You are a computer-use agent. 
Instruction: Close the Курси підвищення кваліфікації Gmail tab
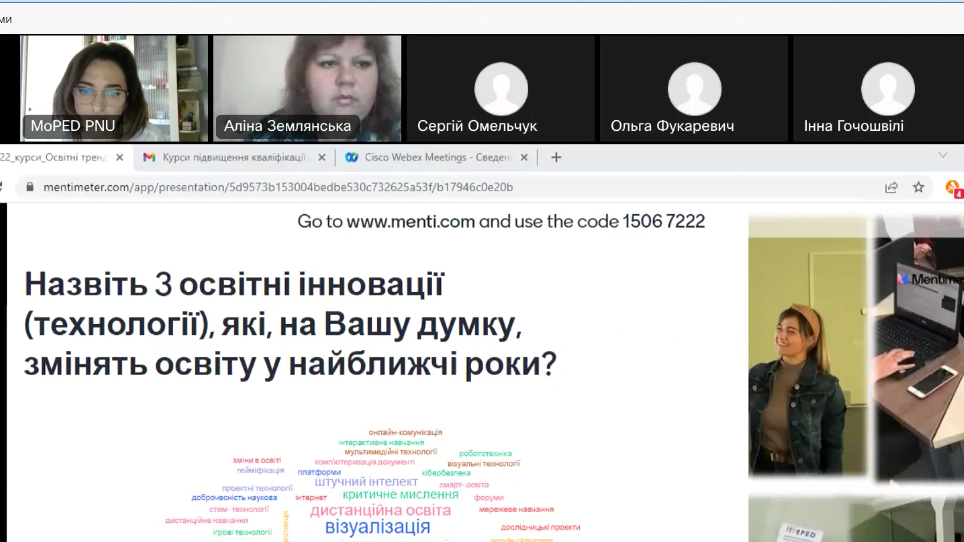(322, 157)
